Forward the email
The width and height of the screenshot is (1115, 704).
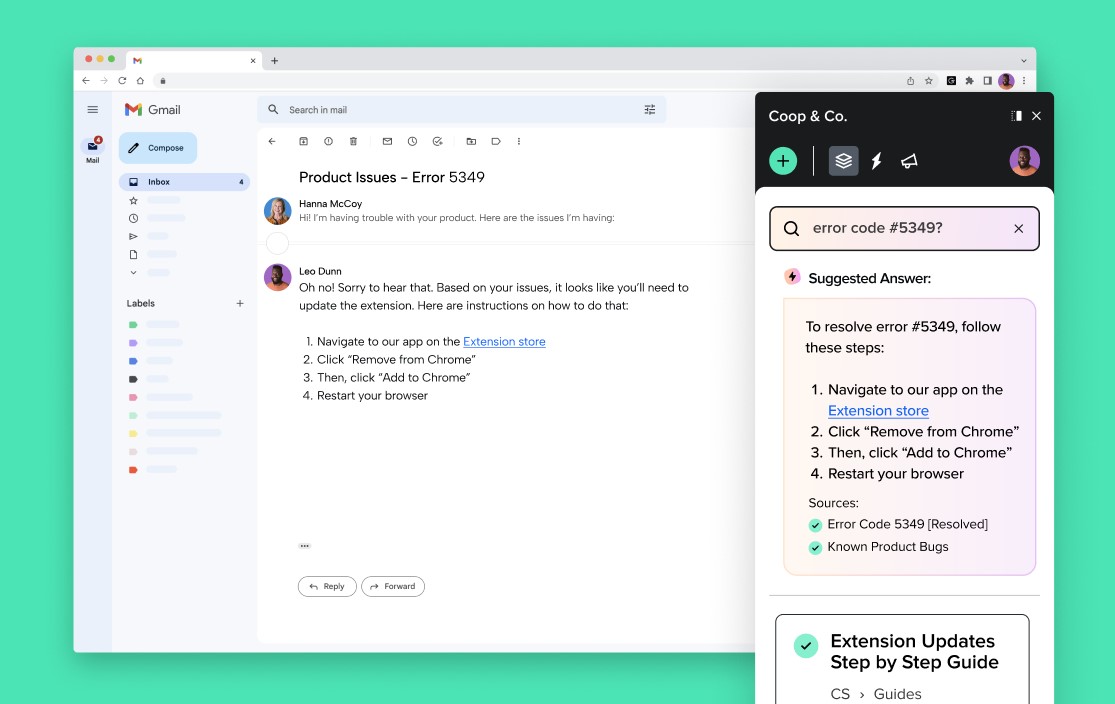click(x=393, y=586)
